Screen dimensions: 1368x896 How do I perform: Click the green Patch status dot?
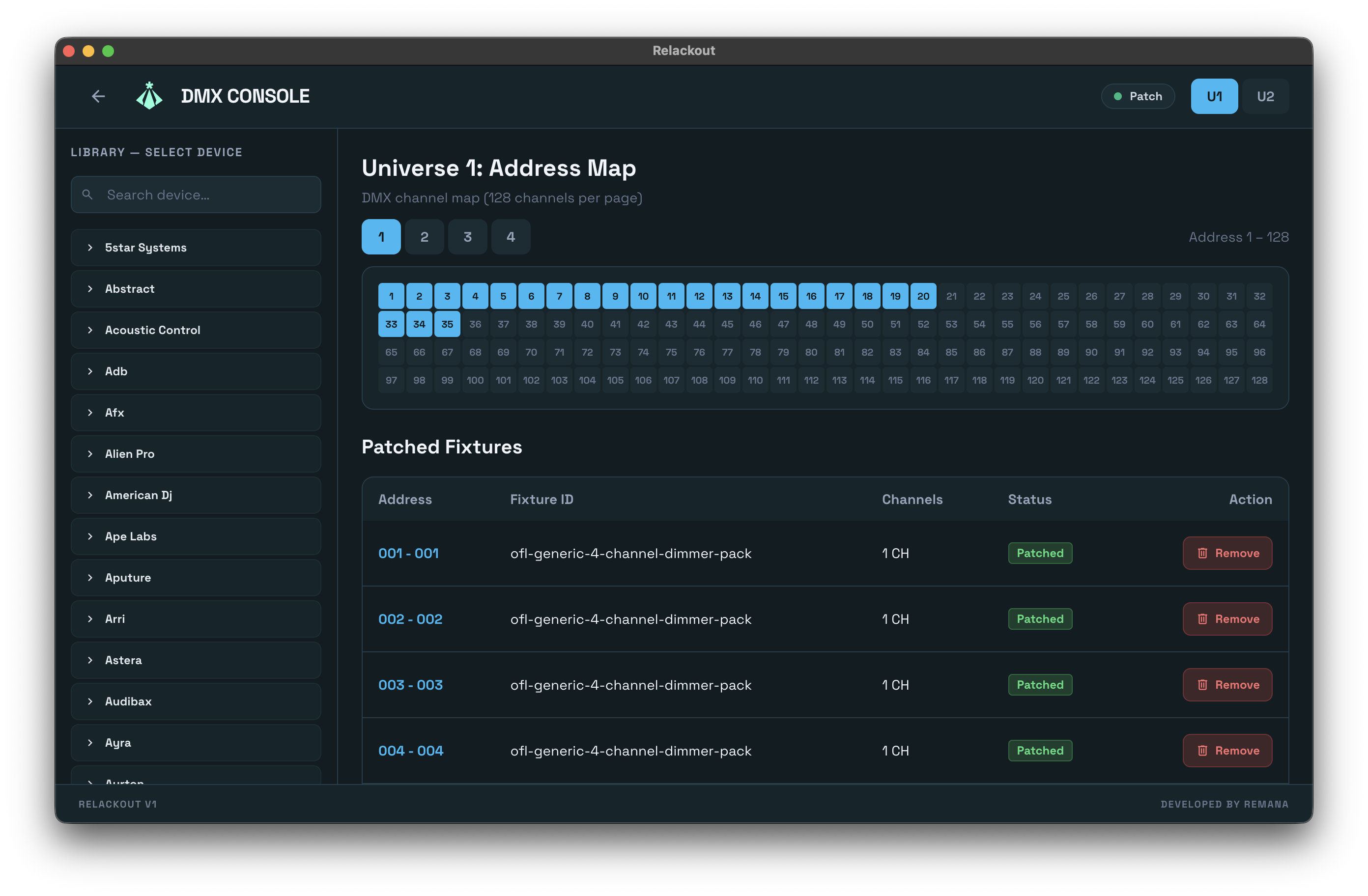[1117, 97]
